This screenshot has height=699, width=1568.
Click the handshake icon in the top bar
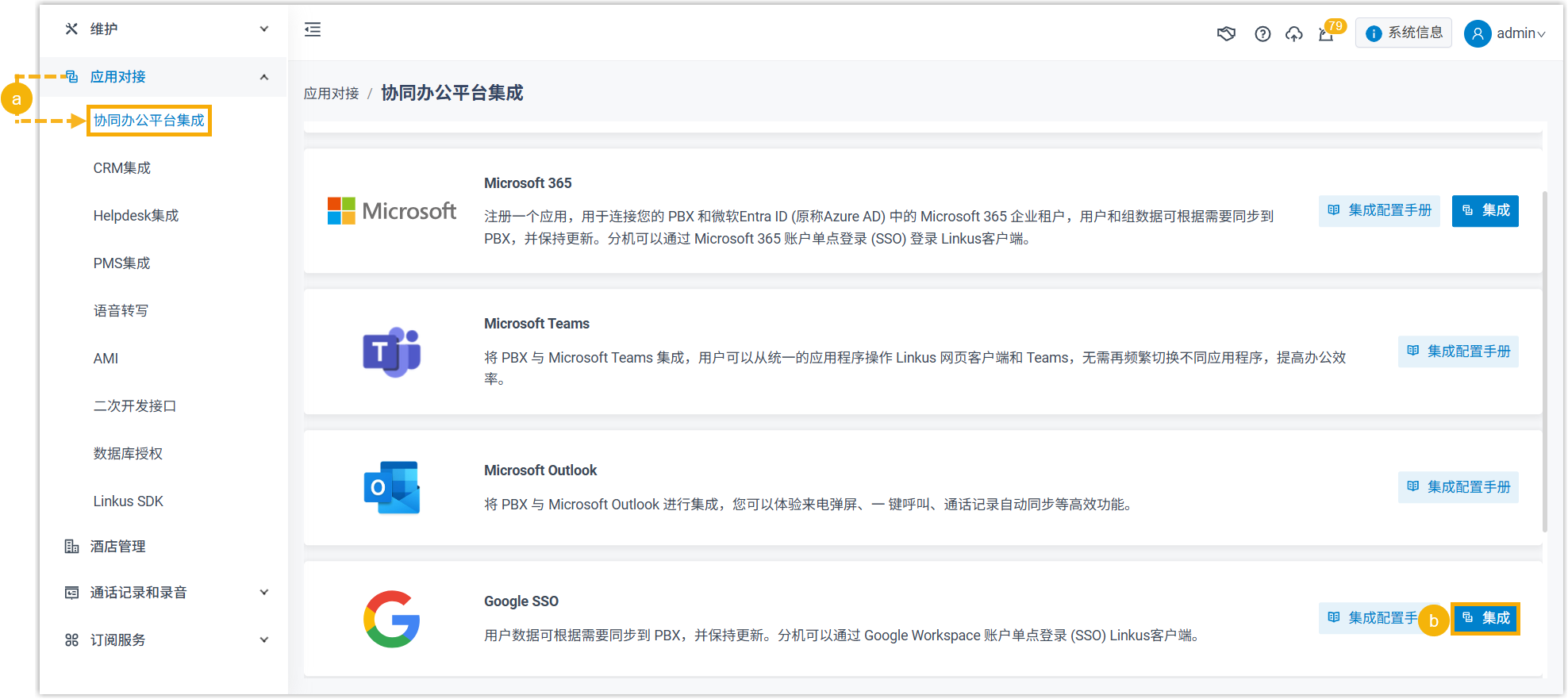(x=1226, y=33)
